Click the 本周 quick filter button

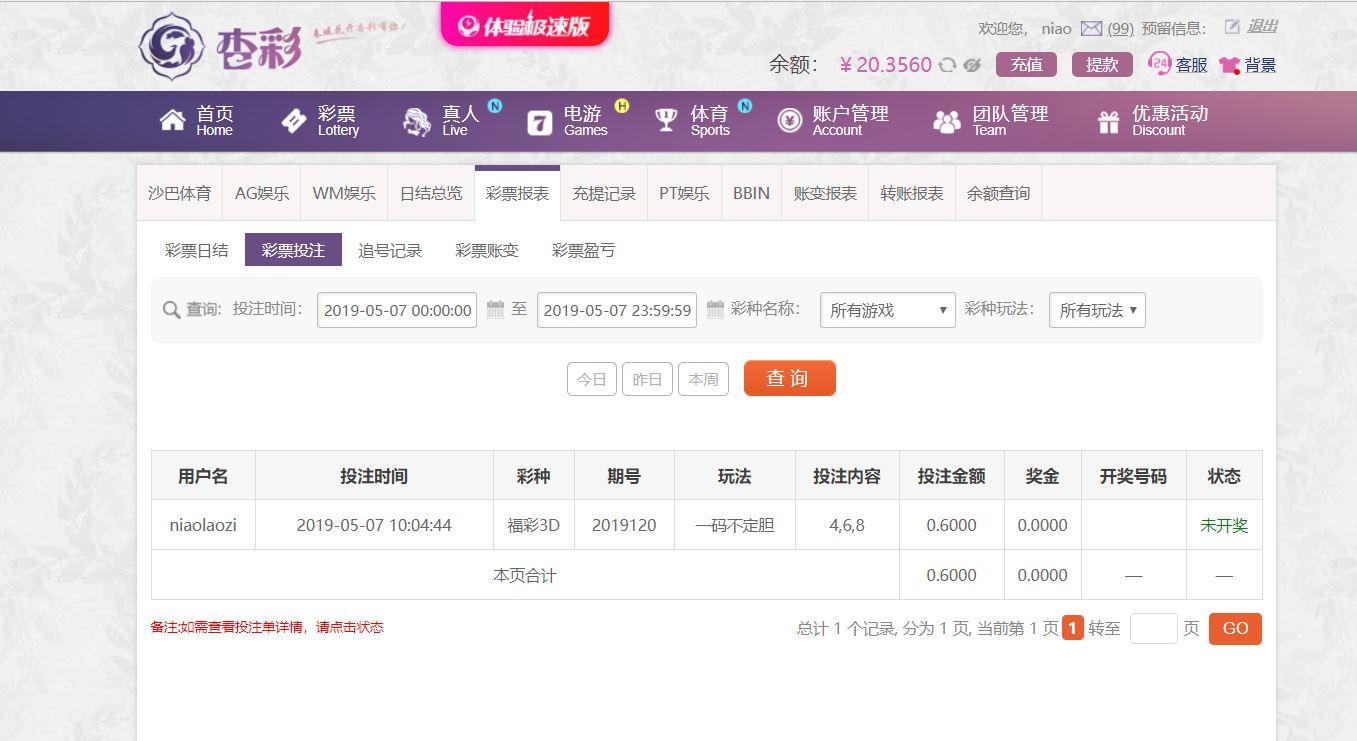point(703,379)
